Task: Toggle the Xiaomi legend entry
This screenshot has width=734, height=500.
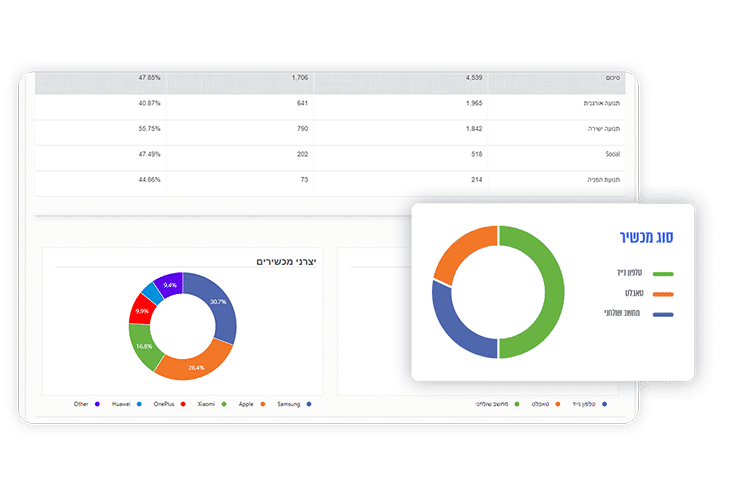Action: (212, 404)
